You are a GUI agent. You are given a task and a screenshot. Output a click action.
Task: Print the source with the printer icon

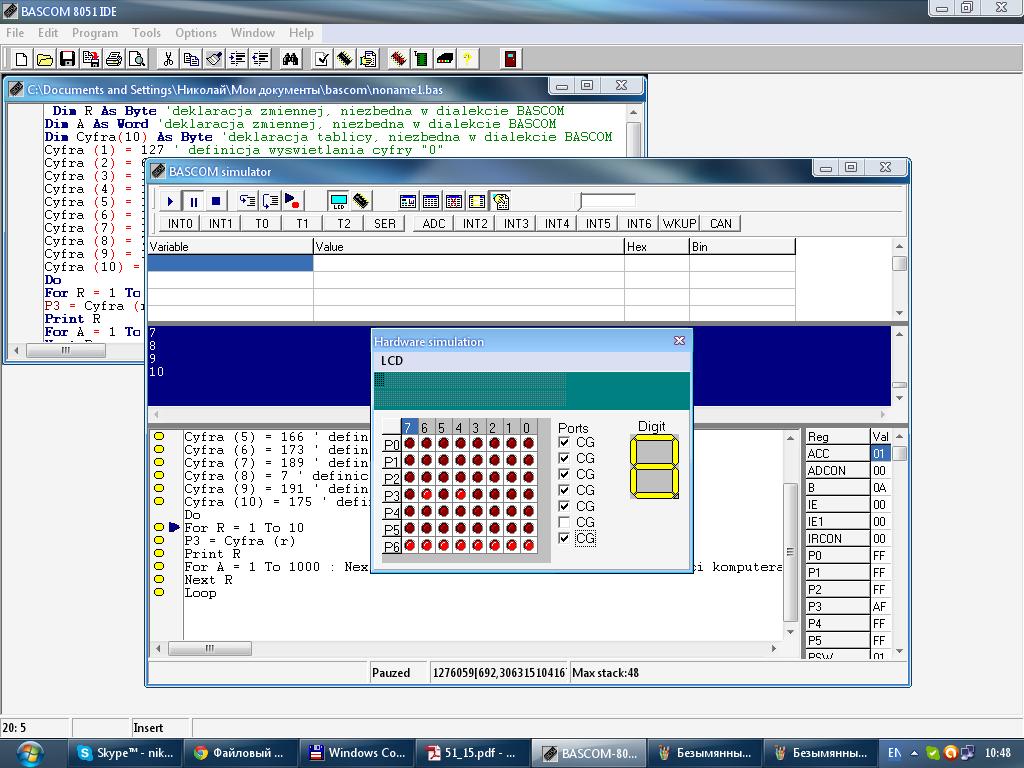(114, 59)
